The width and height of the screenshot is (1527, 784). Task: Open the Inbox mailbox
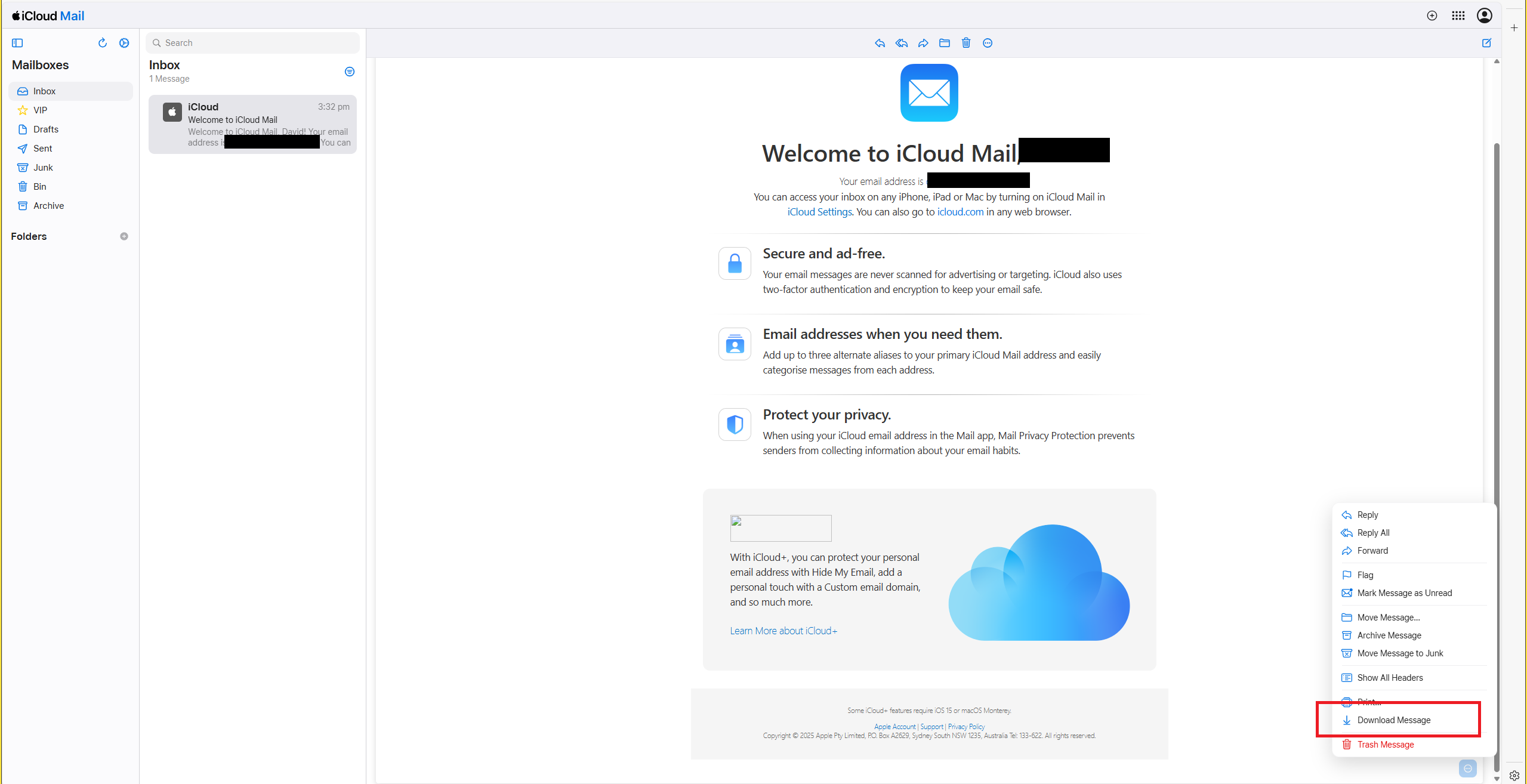[x=70, y=91]
